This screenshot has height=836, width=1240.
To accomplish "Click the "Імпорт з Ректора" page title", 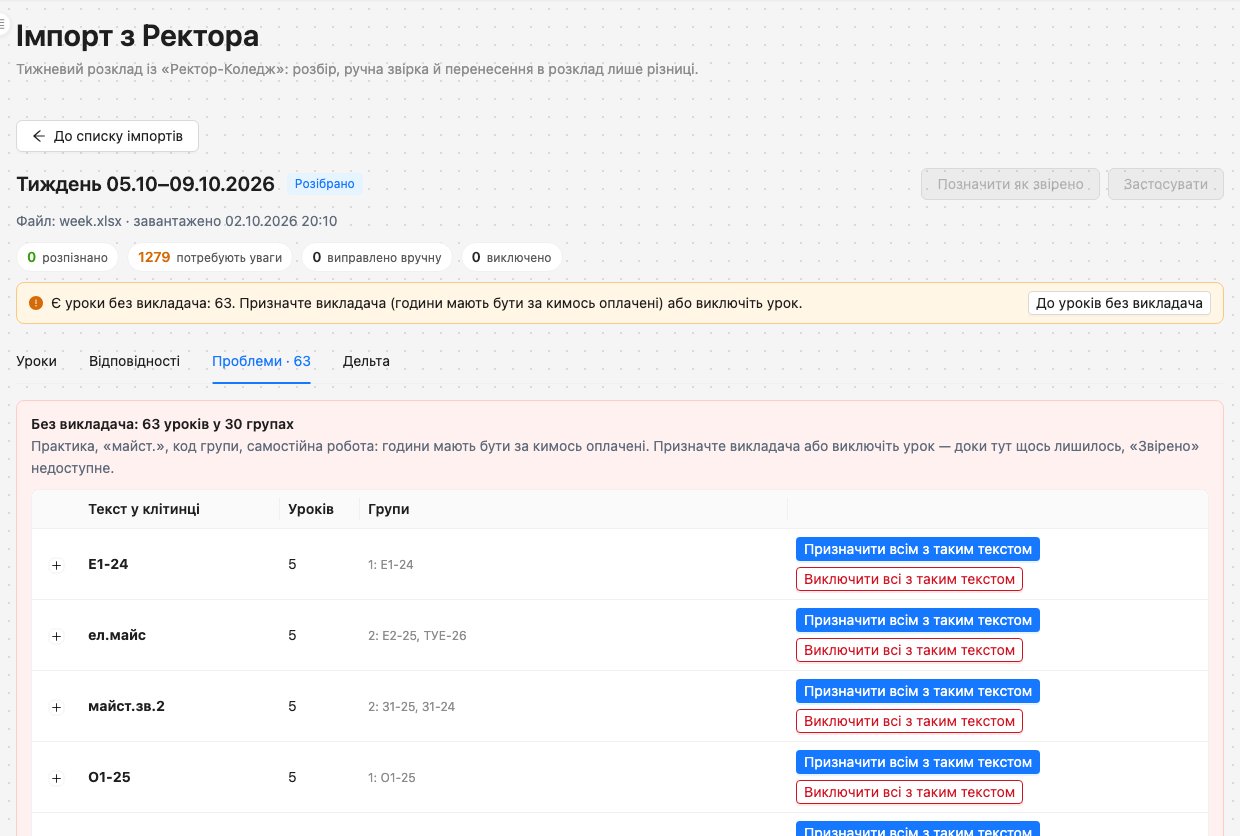I will coord(138,36).
